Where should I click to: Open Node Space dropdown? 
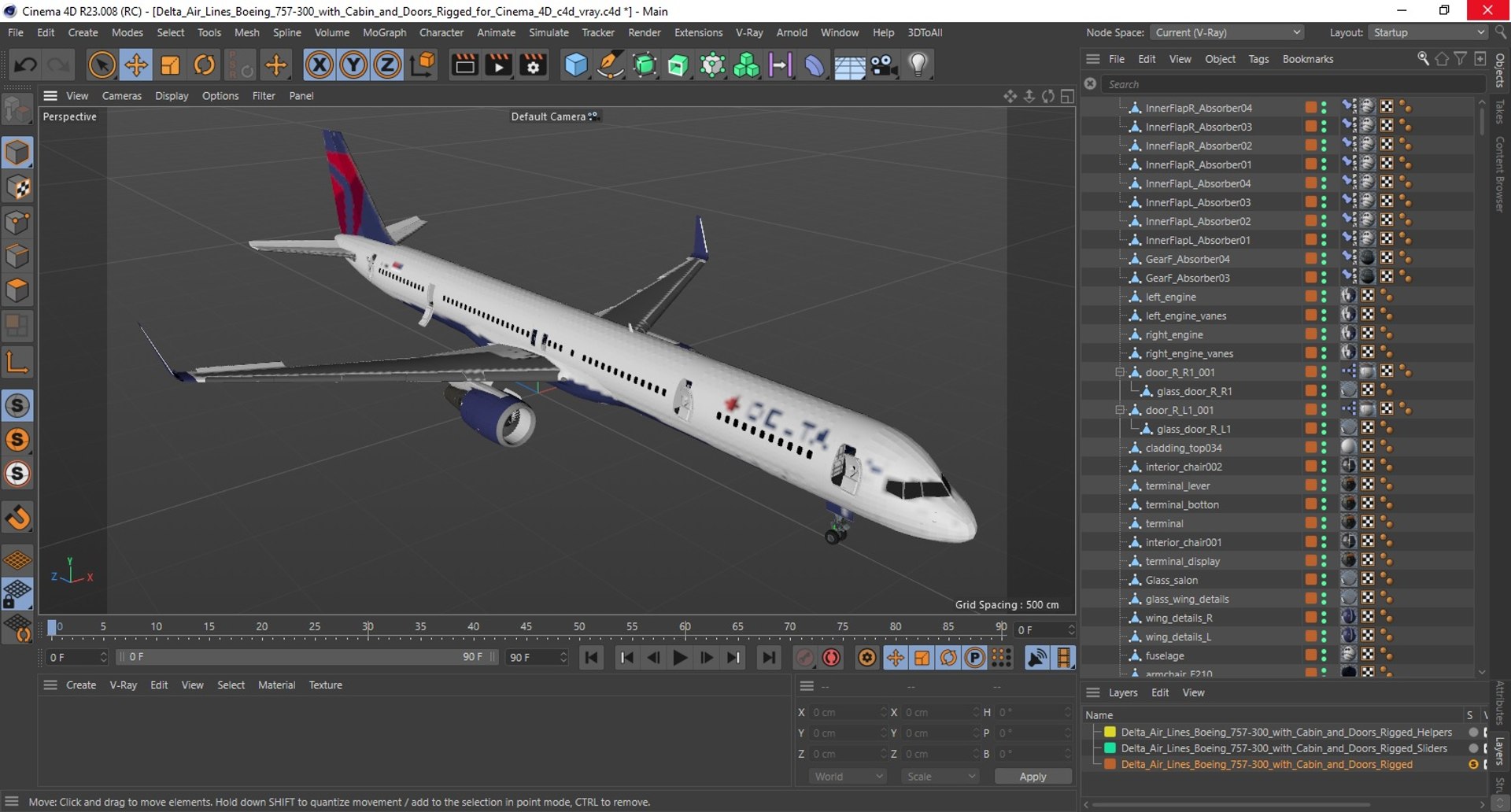1227,32
